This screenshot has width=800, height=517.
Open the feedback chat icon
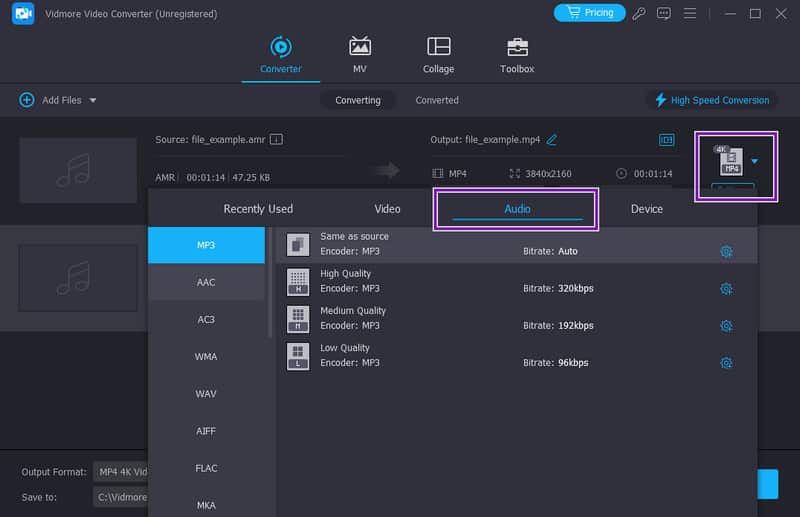pos(664,13)
